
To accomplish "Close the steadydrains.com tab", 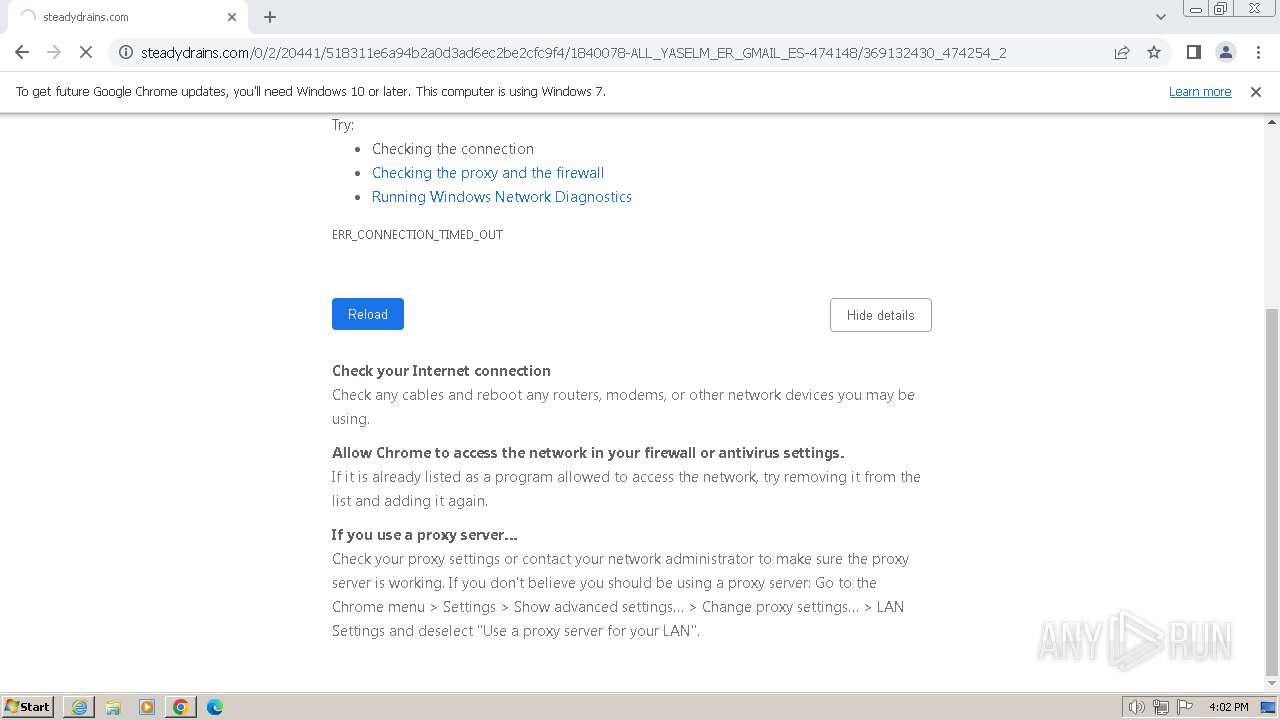I will (x=232, y=17).
